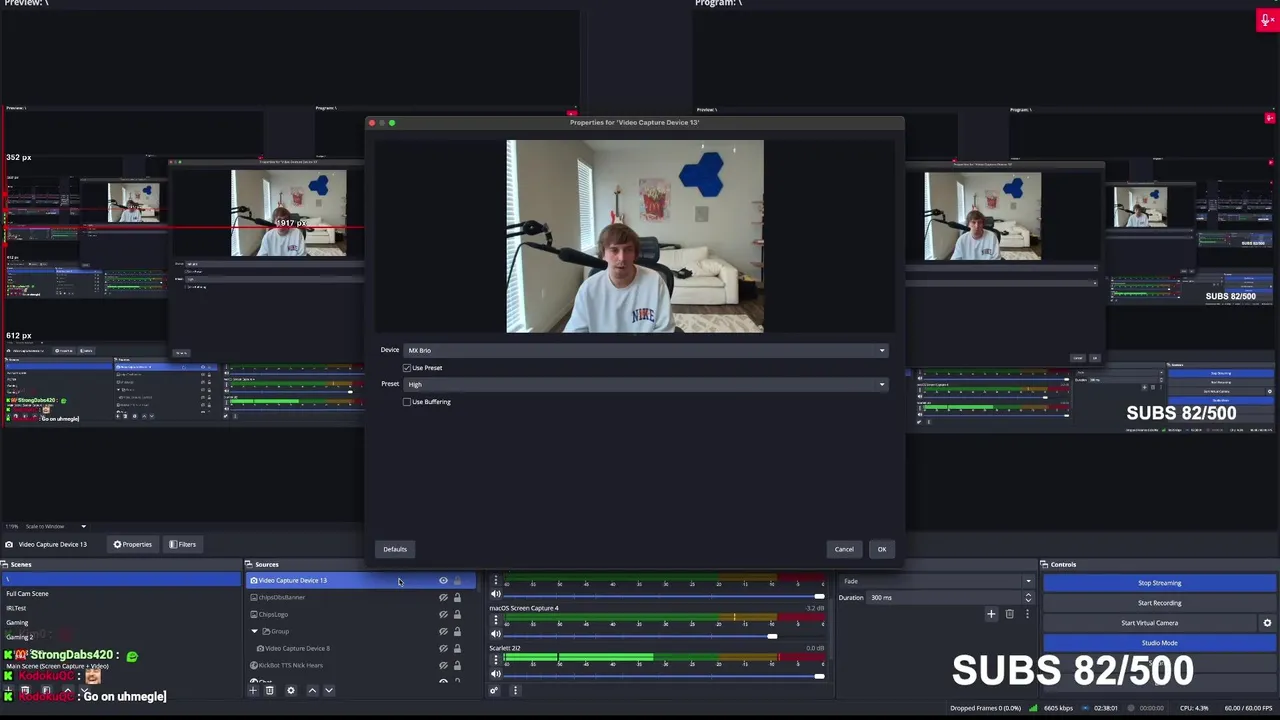
Task: Open transition properties three-dot menu
Action: (1027, 614)
